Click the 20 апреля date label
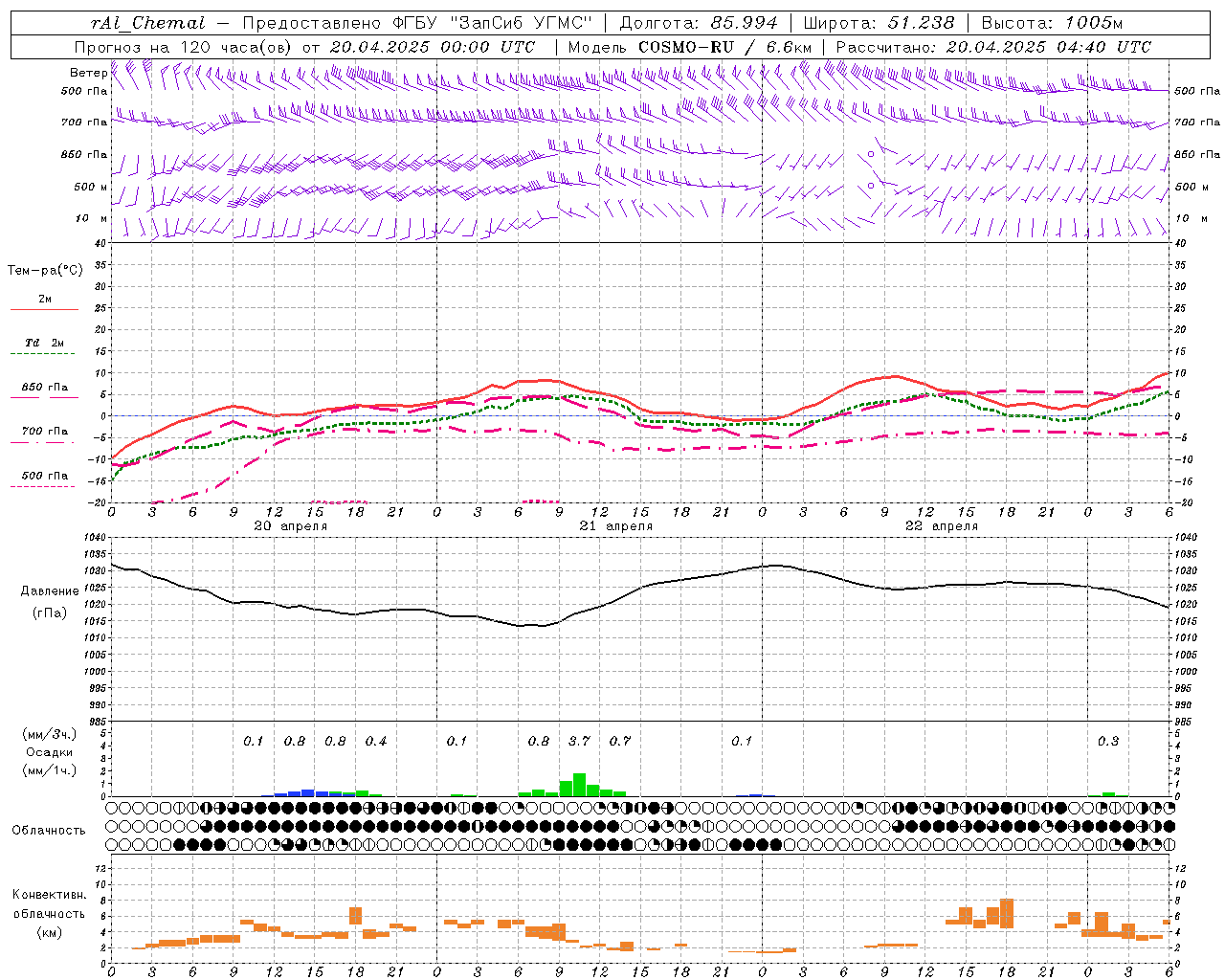This screenshot has width=1225, height=980. pyautogui.click(x=291, y=526)
